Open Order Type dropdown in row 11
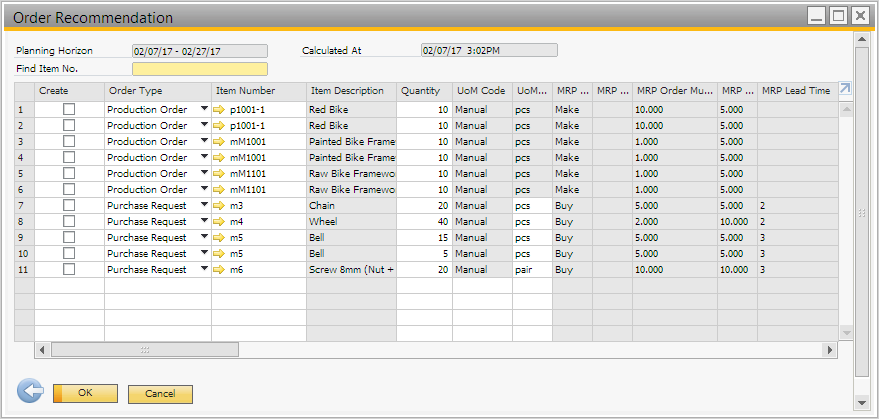Image resolution: width=879 pixels, height=419 pixels. (x=205, y=270)
